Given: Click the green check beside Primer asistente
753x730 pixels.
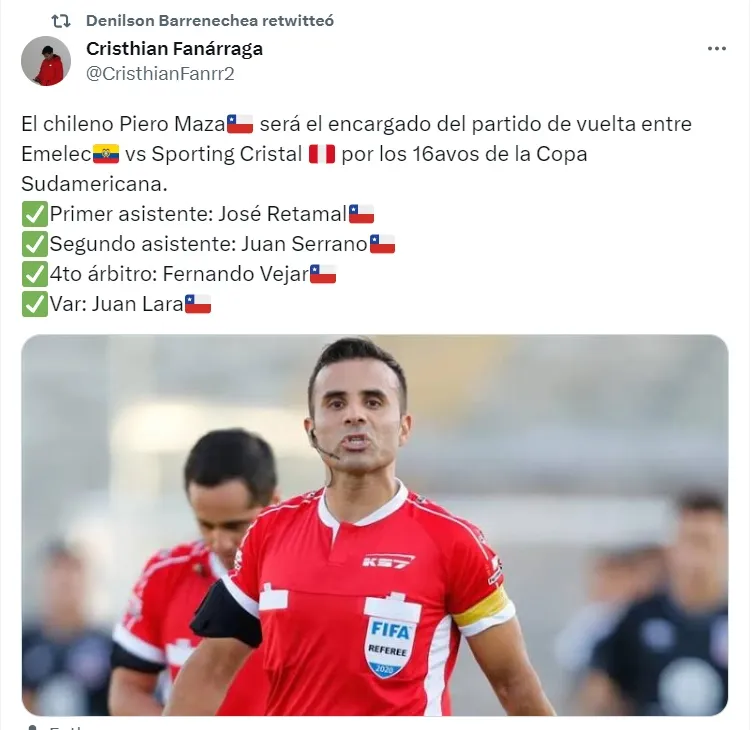Looking at the screenshot, I should tap(35, 214).
